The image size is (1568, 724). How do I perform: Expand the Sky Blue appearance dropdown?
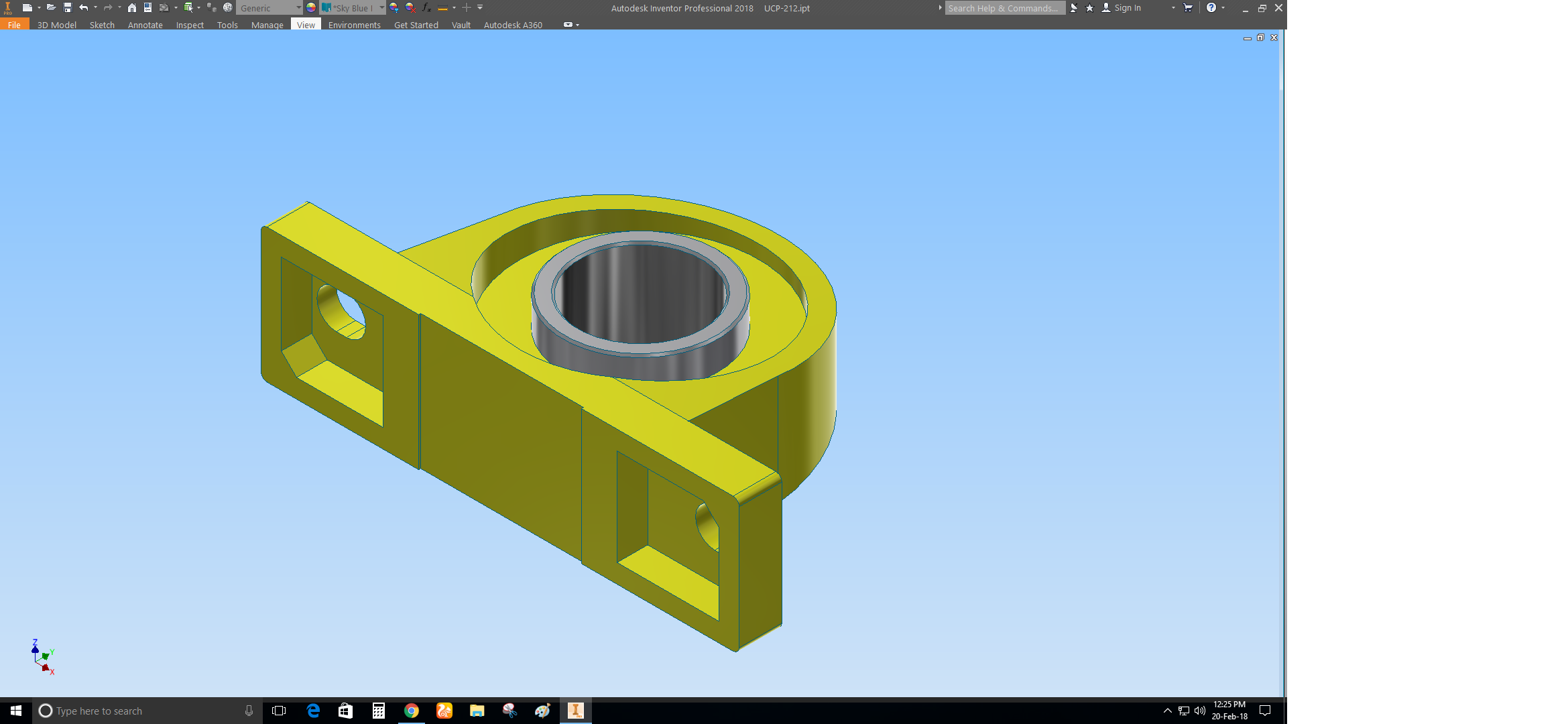381,7
